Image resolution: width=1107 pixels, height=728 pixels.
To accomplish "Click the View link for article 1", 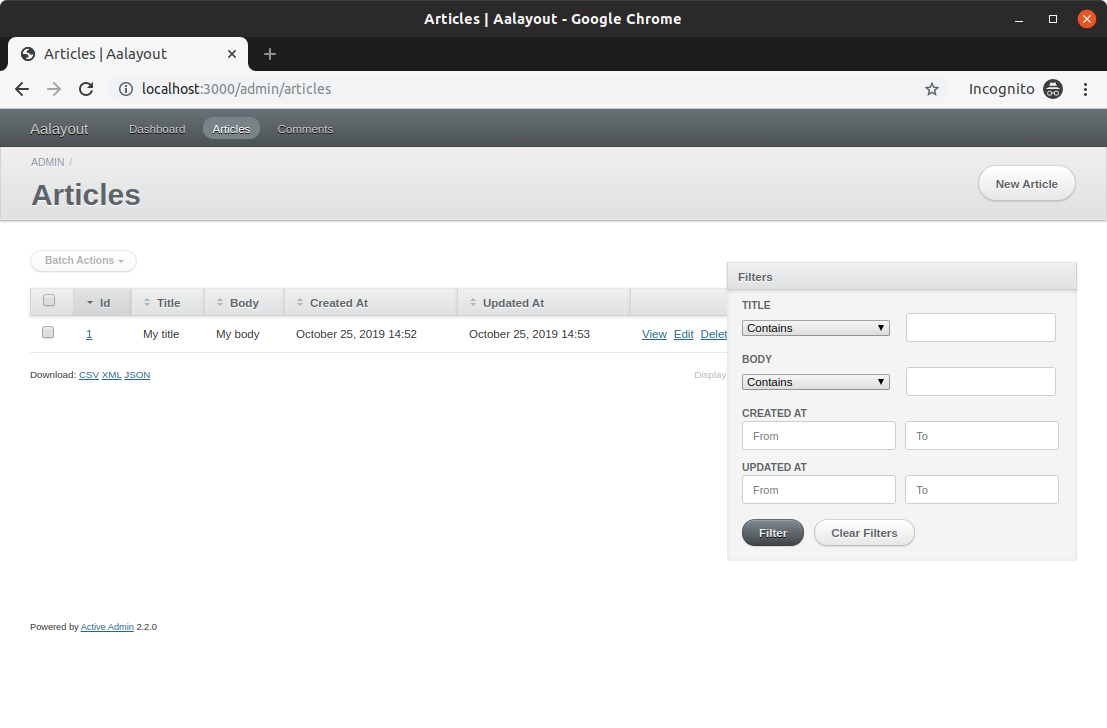I will pyautogui.click(x=654, y=334).
